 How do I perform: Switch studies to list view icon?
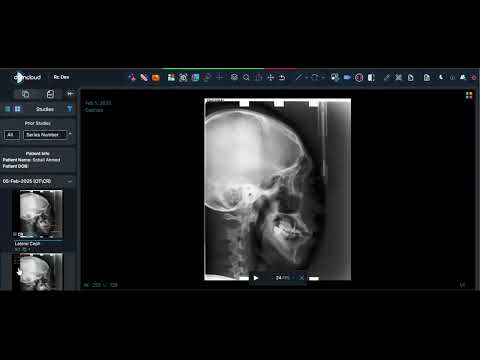coord(7,109)
